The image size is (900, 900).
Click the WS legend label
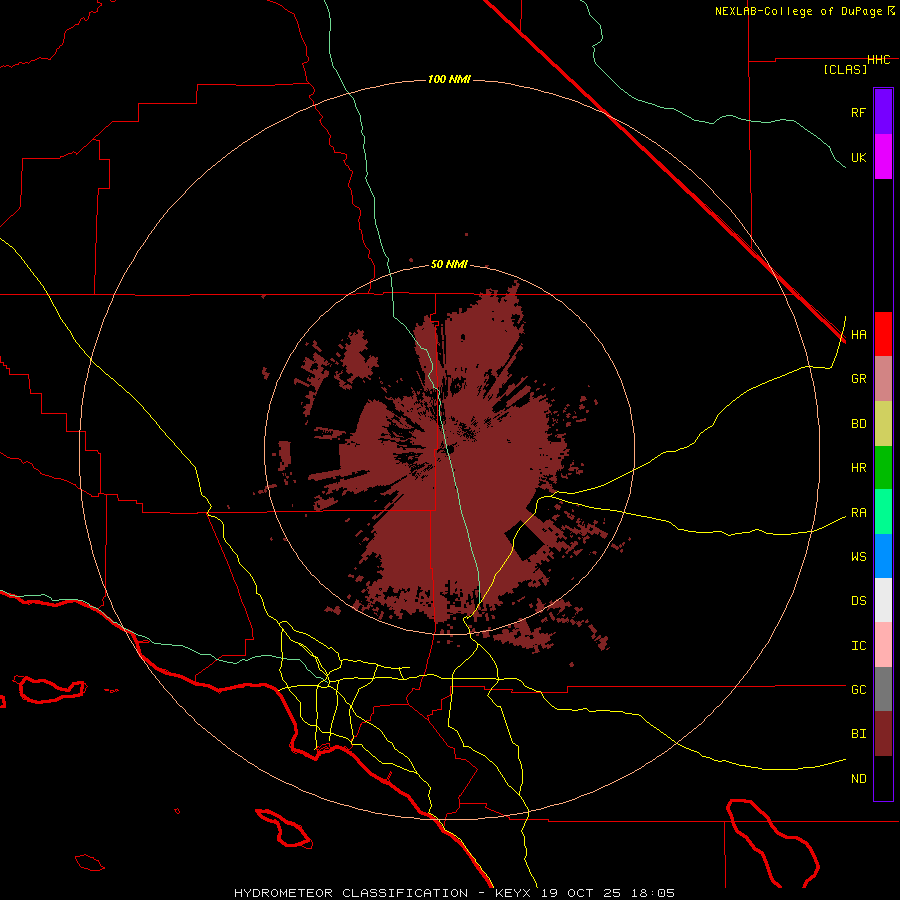click(859, 556)
